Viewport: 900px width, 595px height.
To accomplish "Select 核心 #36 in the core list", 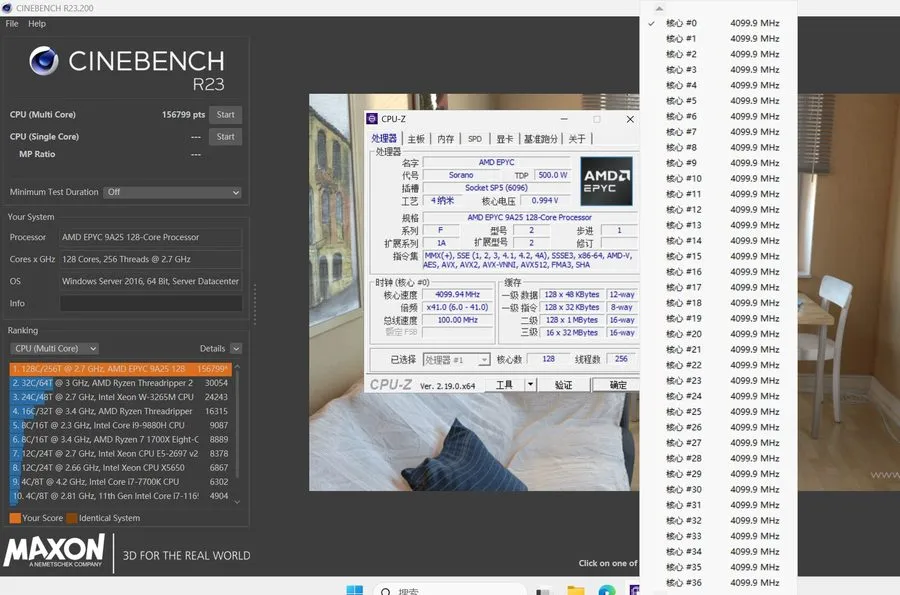I will pos(719,583).
